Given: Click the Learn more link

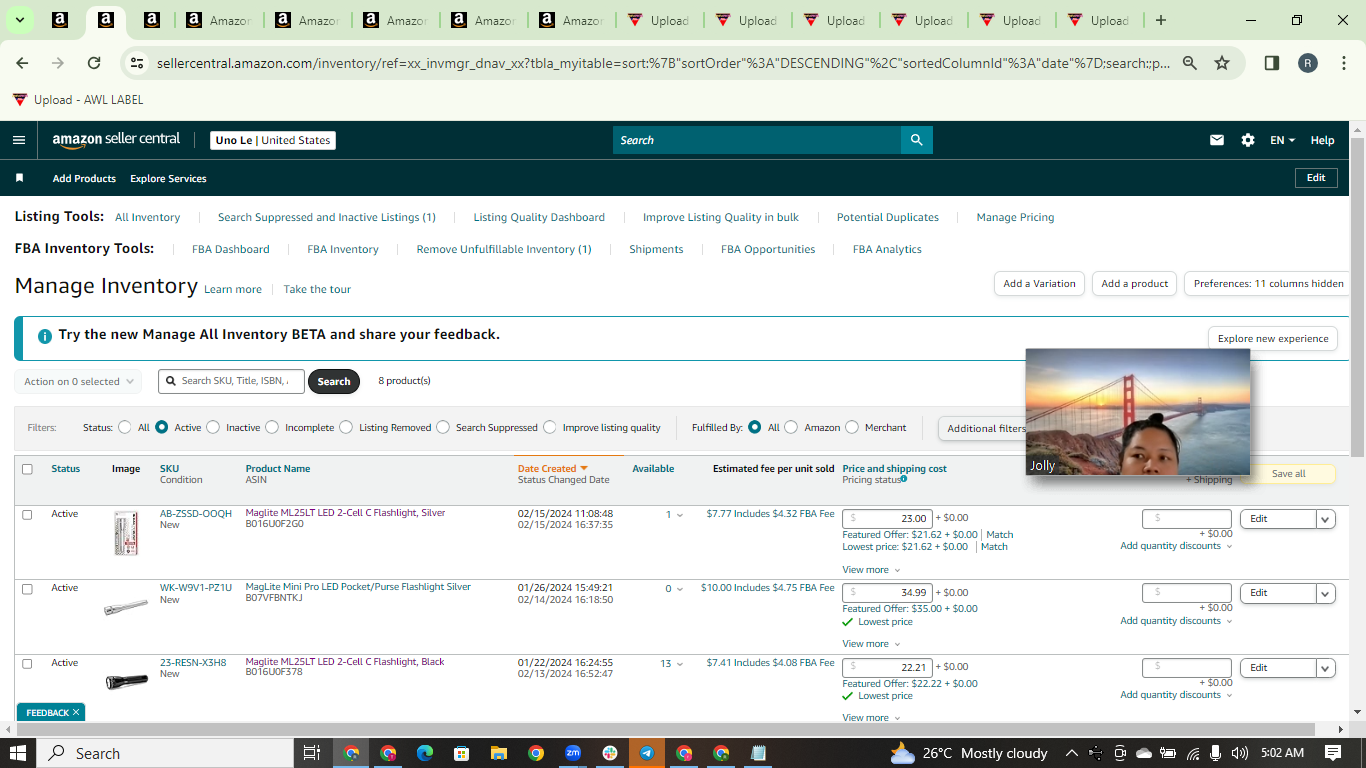Looking at the screenshot, I should (x=233, y=289).
